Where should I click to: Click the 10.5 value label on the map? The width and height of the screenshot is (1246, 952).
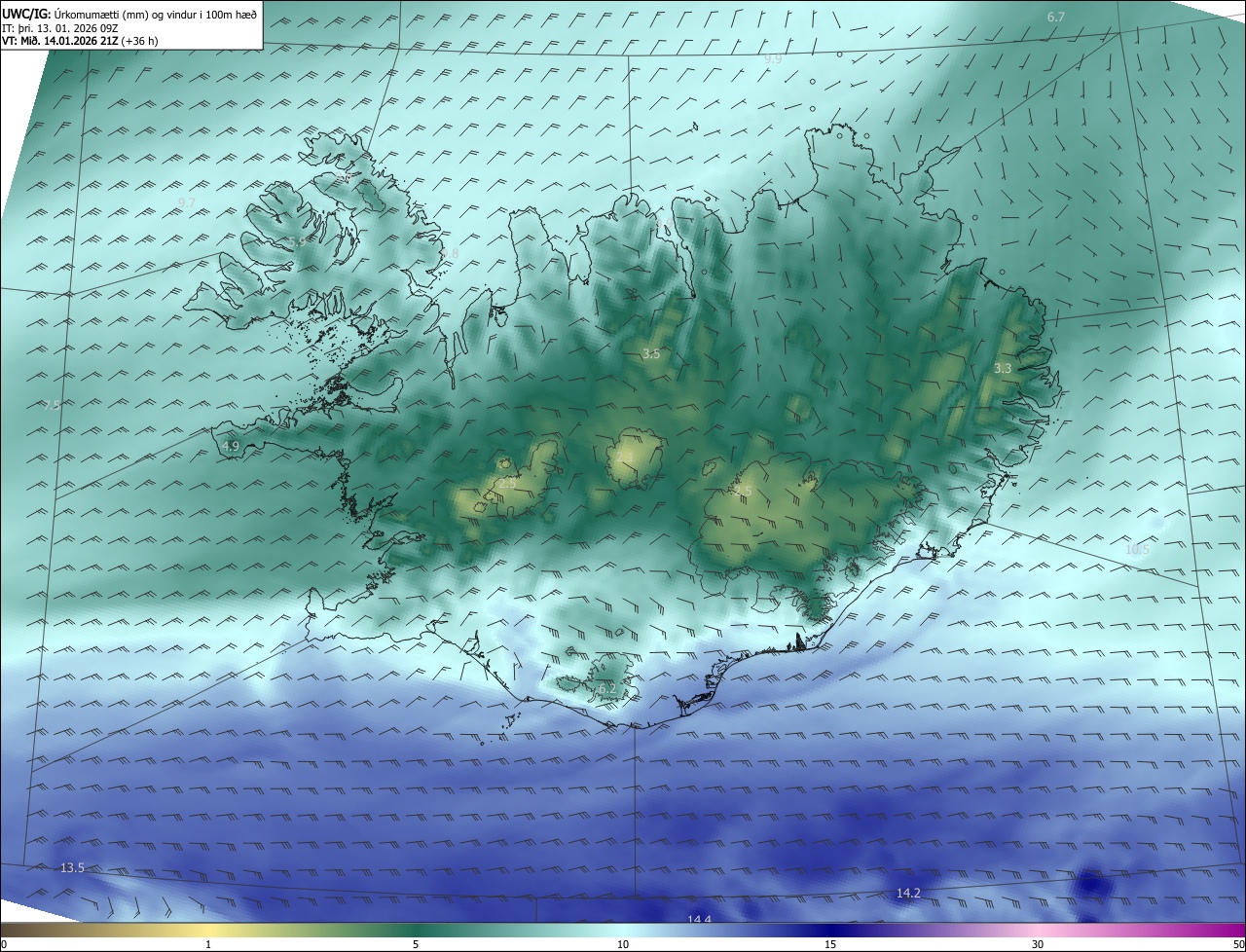1137,550
